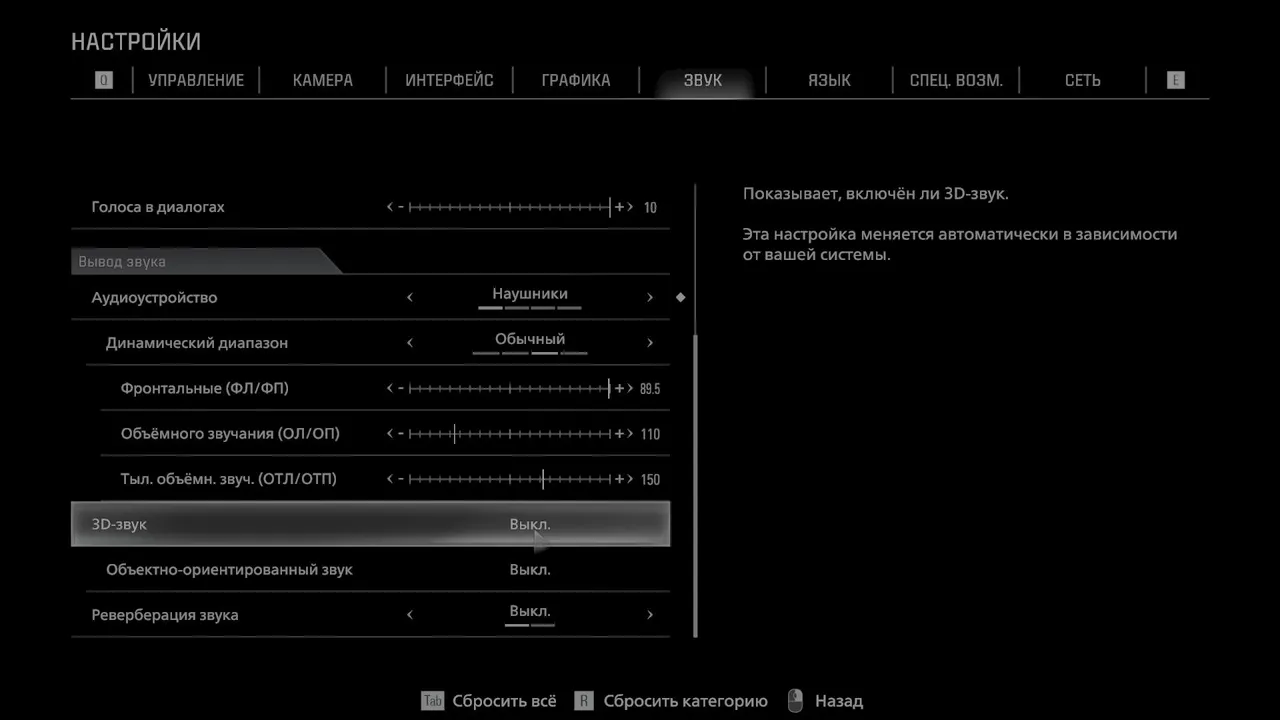1280x720 pixels.
Task: Select the Объёмного звучания (ОЛ/ОП) label
Action: (x=230, y=433)
